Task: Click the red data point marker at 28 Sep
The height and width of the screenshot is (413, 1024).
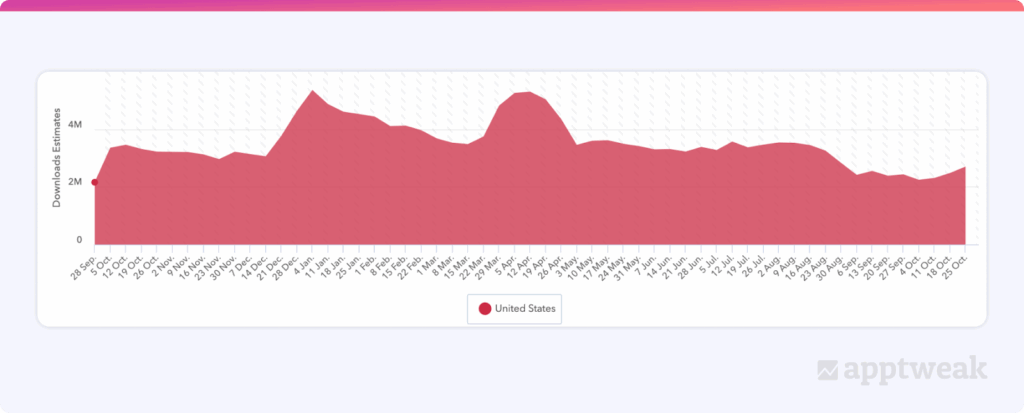Action: pyautogui.click(x=95, y=182)
